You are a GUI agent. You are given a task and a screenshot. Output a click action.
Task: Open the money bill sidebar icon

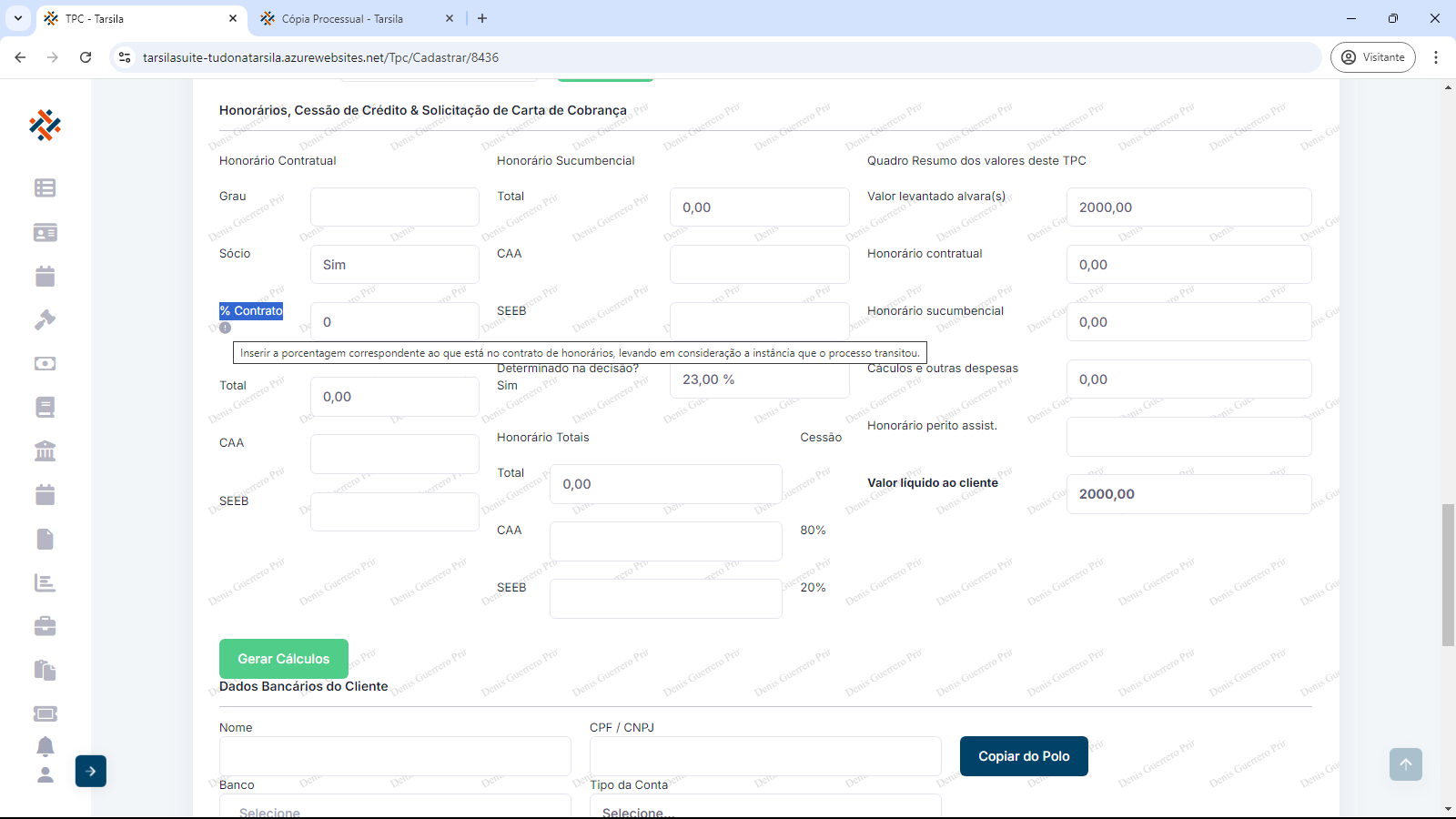tap(45, 363)
